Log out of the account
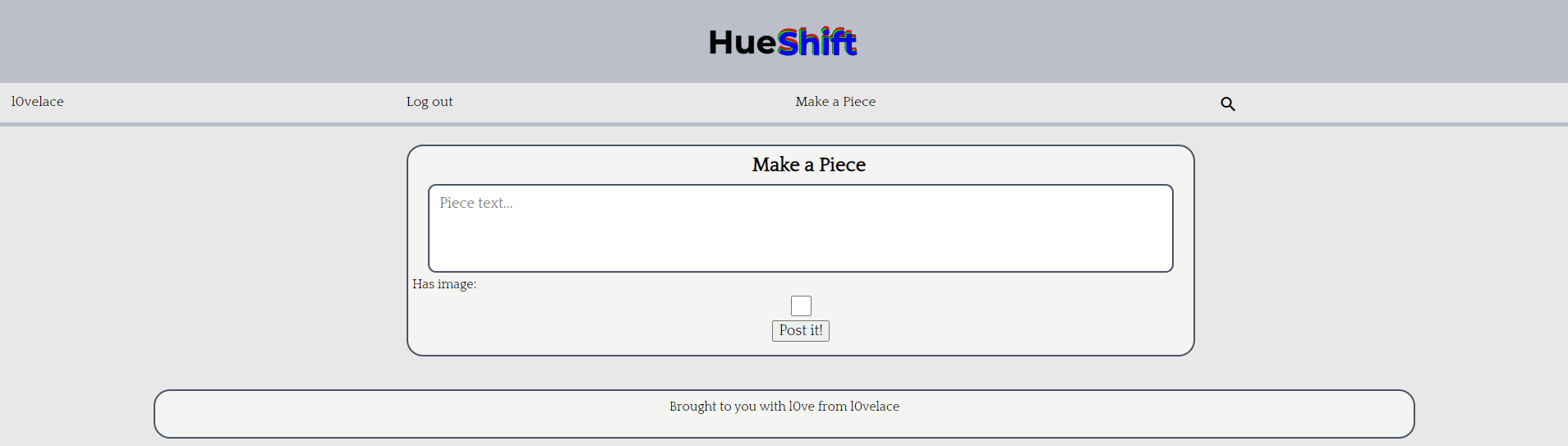Image resolution: width=1568 pixels, height=446 pixels. pyautogui.click(x=430, y=102)
